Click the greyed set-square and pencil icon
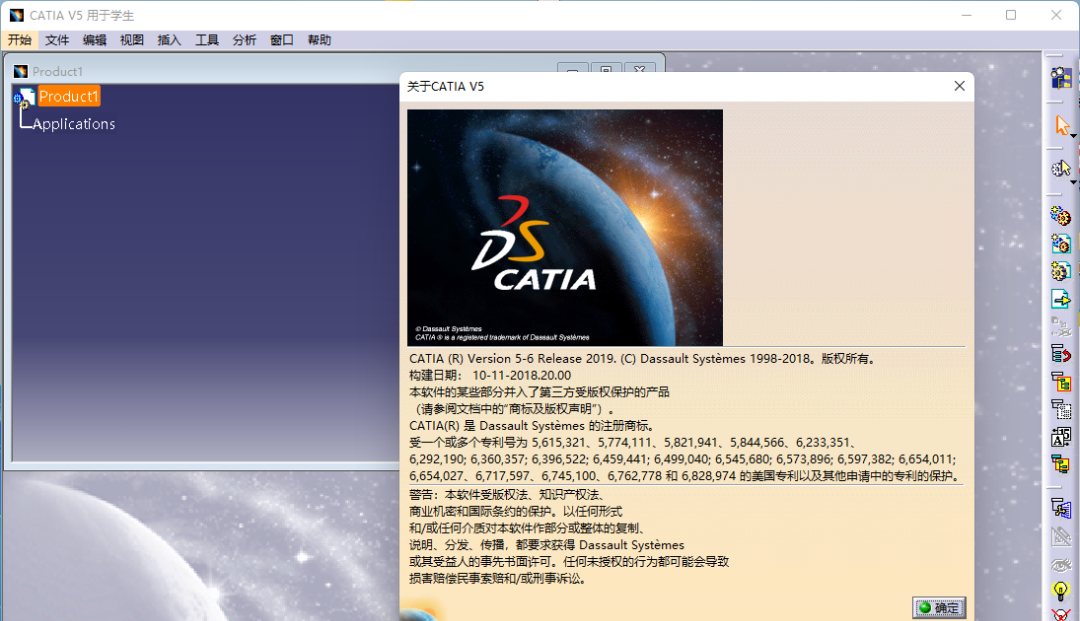This screenshot has width=1080, height=621. [x=1061, y=536]
